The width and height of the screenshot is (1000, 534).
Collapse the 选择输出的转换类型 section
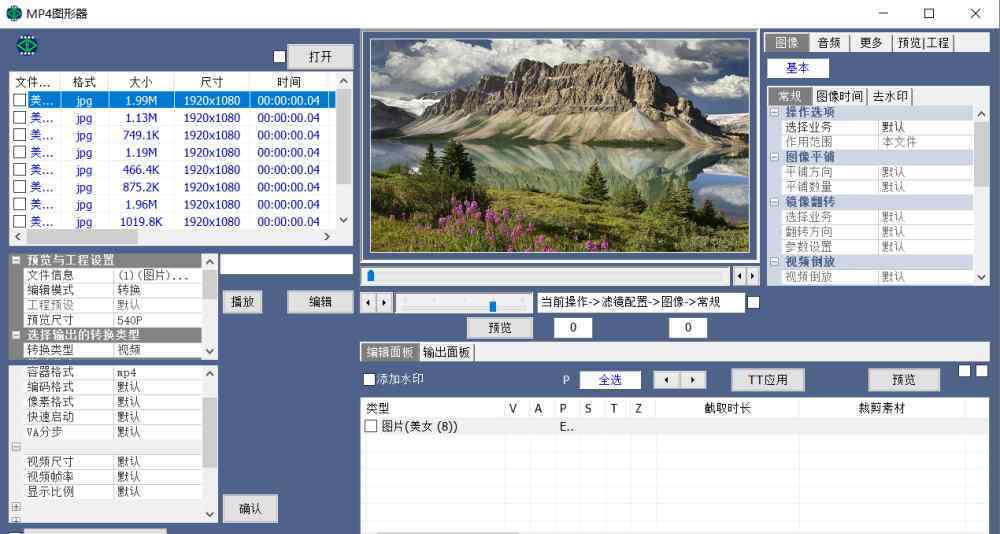coord(16,335)
